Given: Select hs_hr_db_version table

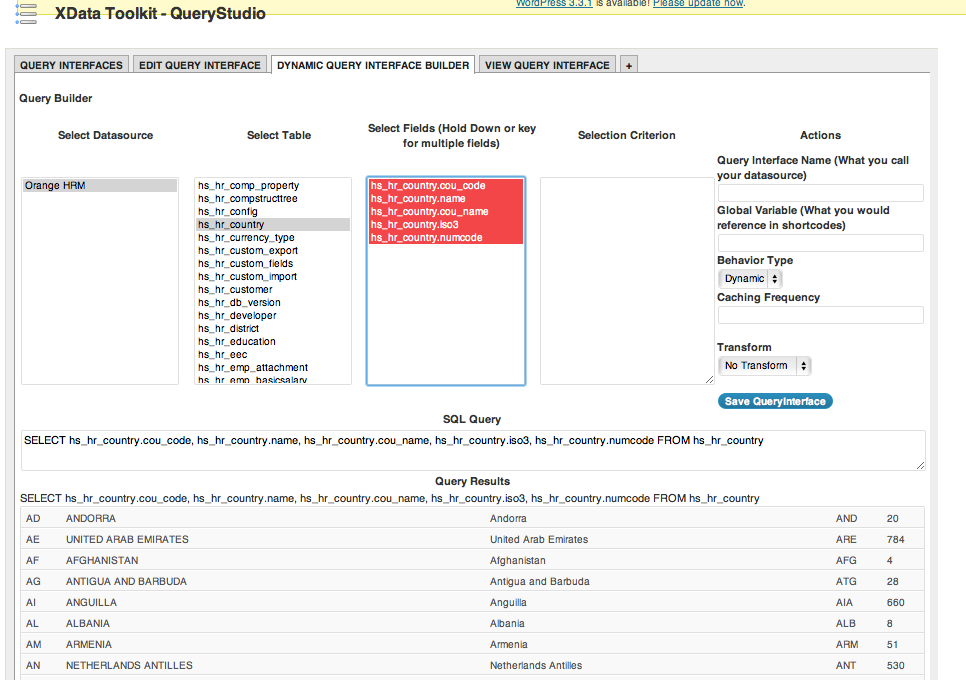Looking at the screenshot, I should click(x=273, y=302).
